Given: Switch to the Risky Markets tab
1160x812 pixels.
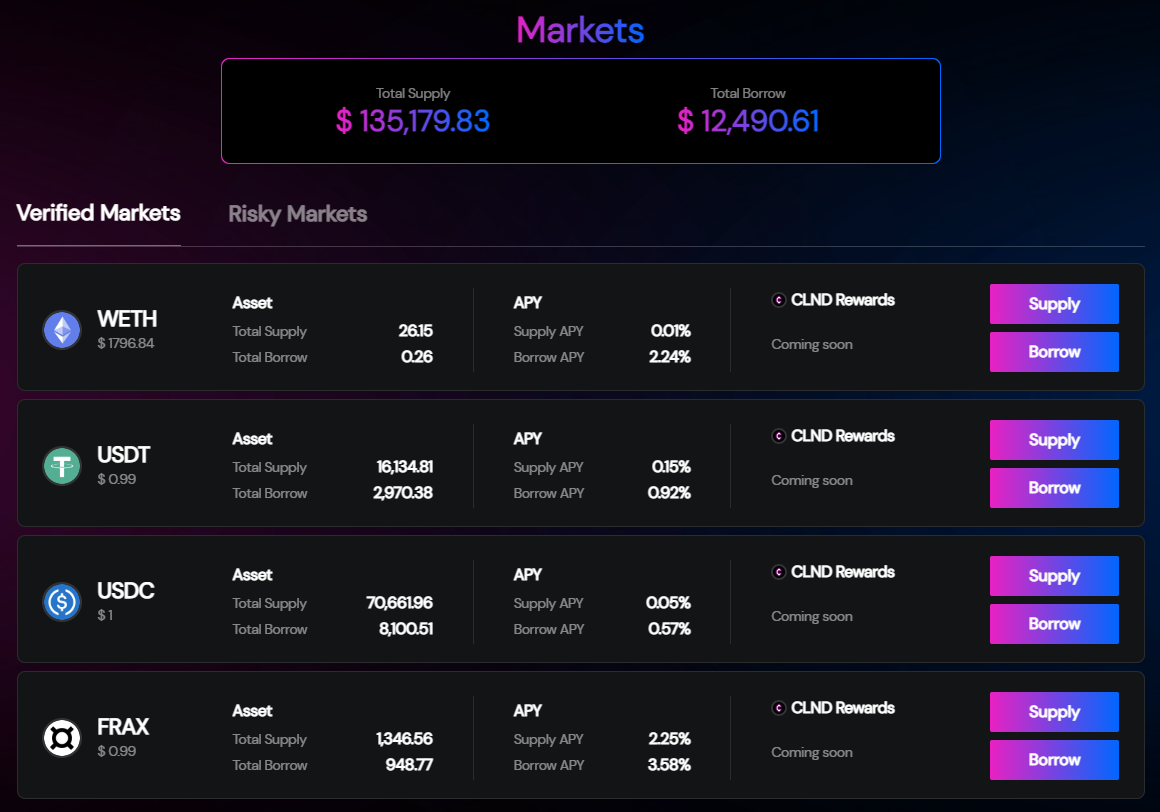Looking at the screenshot, I should pyautogui.click(x=297, y=214).
